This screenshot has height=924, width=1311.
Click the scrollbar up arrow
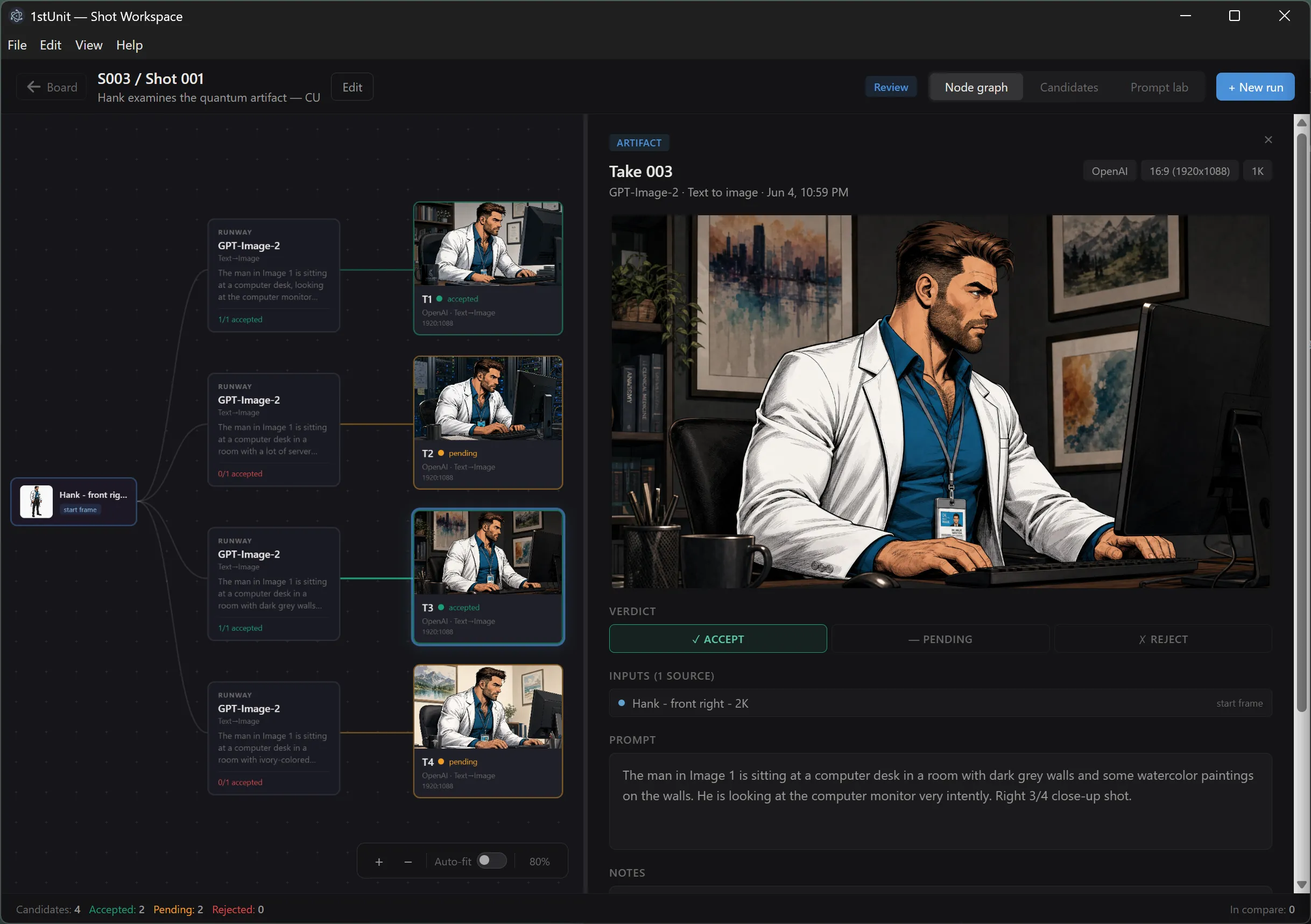pos(1302,122)
